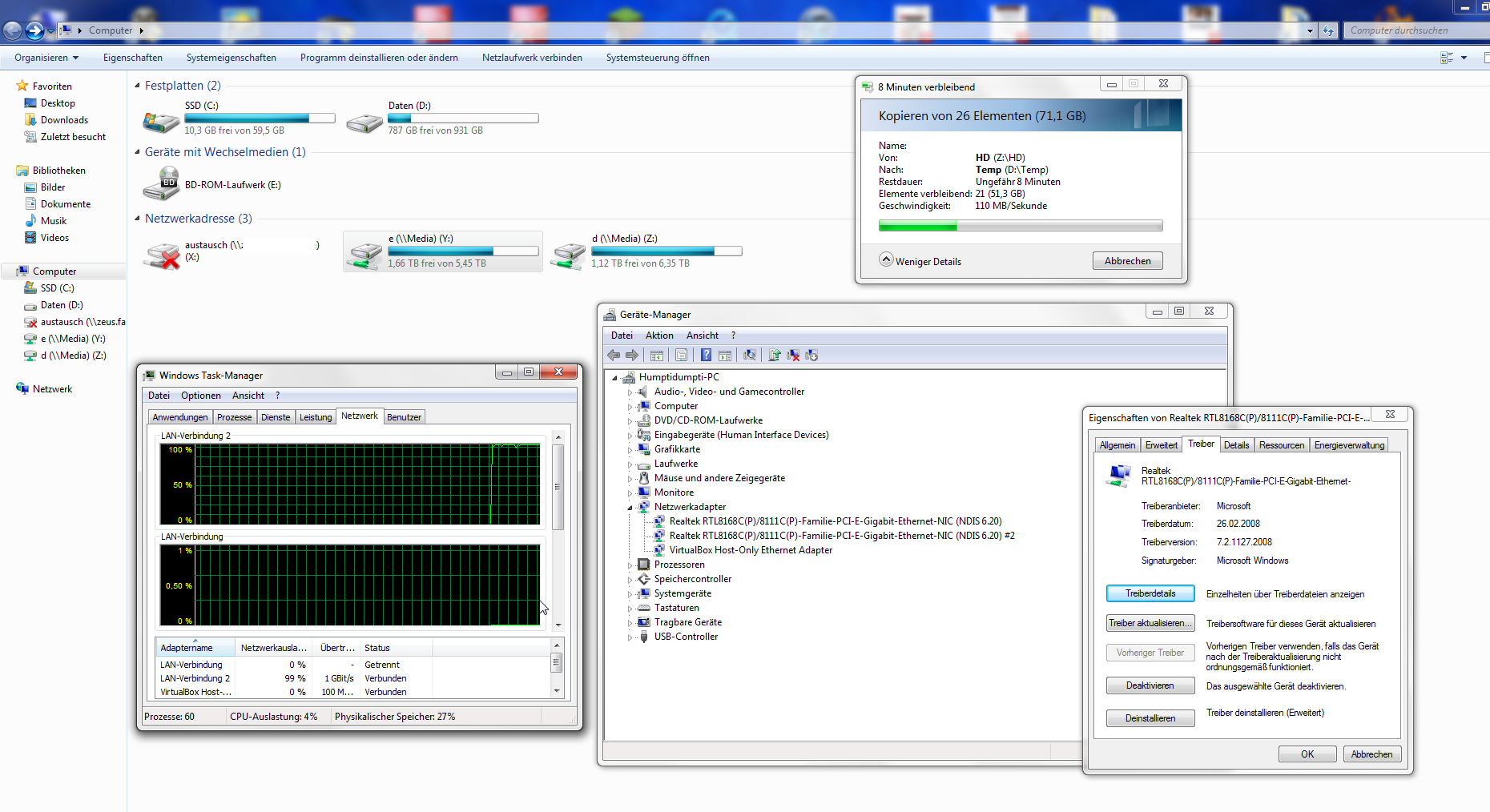Scan for hardware changes in Geräte-Manager toolbar
Screen dimensions: 1490x812
click(750, 356)
